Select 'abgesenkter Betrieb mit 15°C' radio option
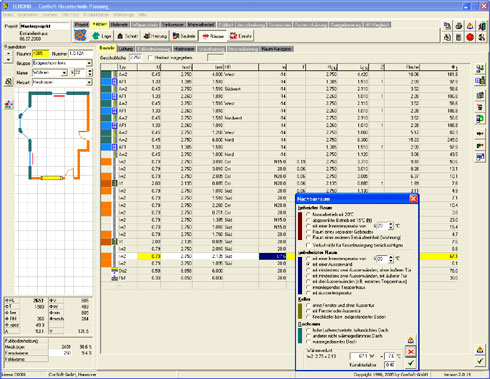 [309, 220]
